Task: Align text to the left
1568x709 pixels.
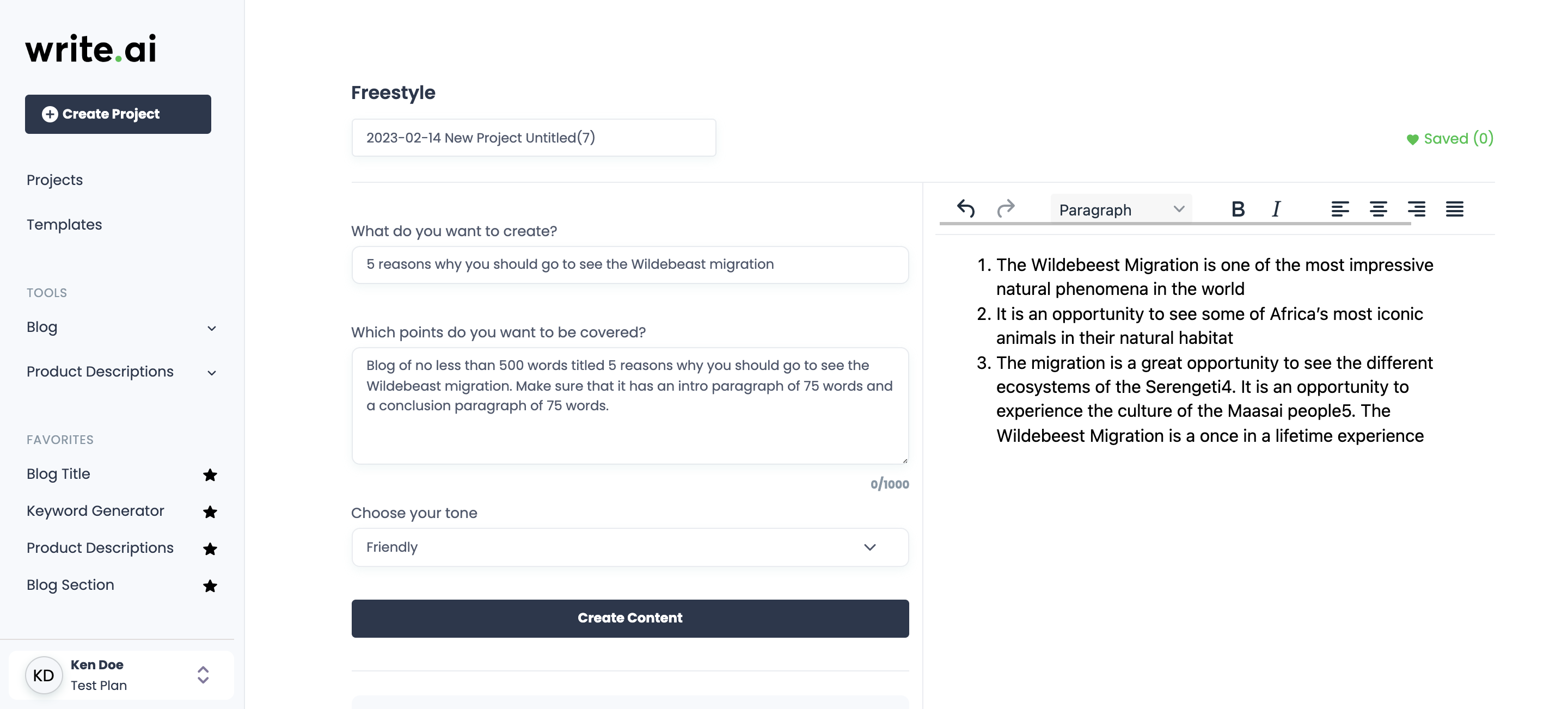Action: [1340, 209]
